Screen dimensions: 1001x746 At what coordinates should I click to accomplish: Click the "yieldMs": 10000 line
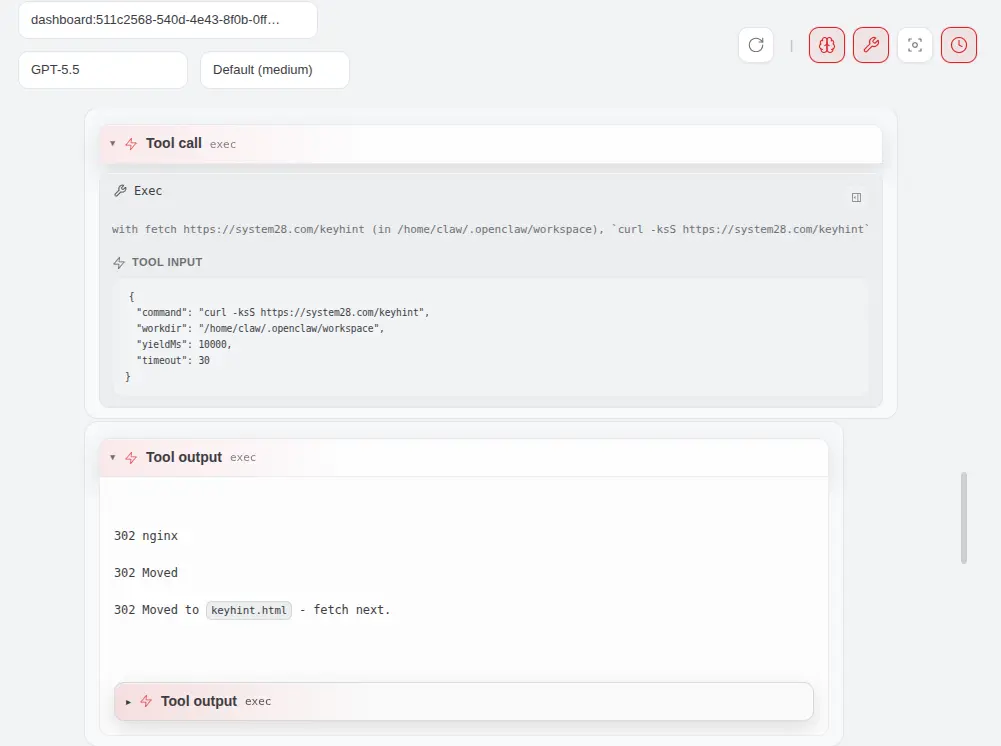tap(184, 345)
